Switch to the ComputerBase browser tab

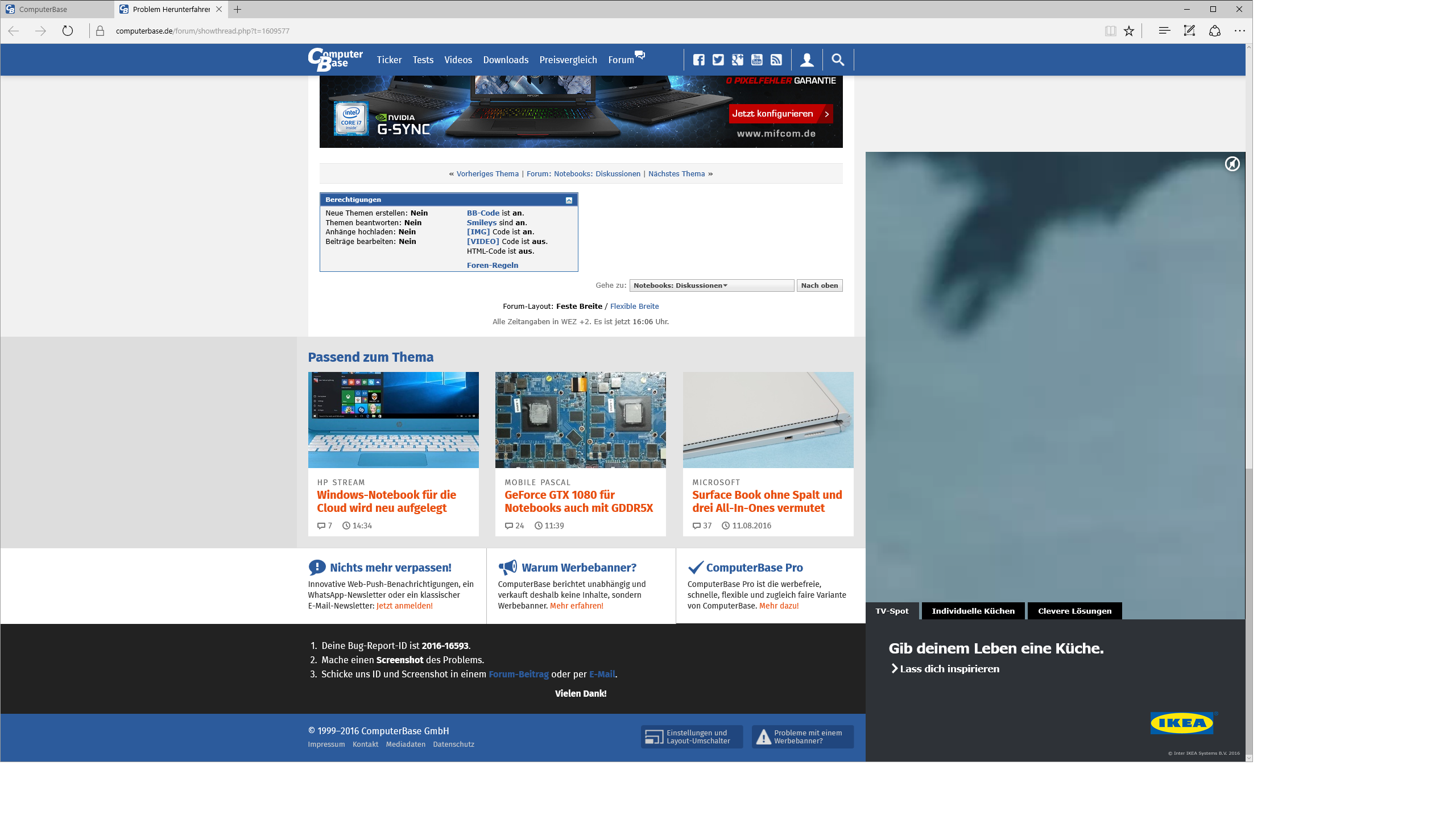[x=57, y=9]
